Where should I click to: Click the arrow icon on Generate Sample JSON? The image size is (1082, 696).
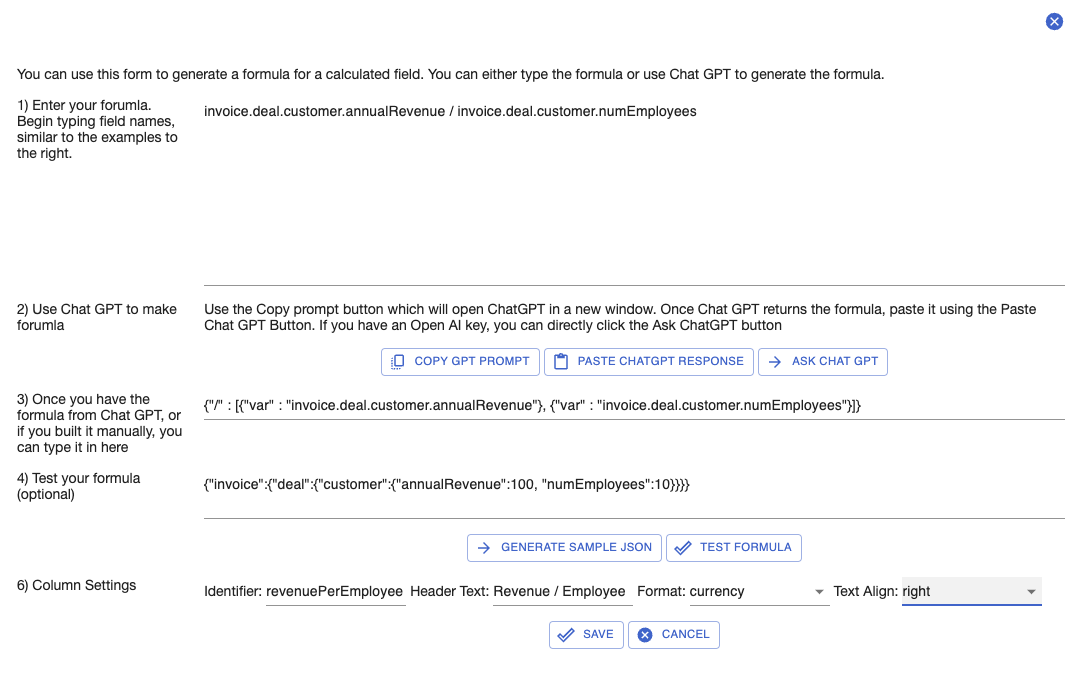point(484,548)
